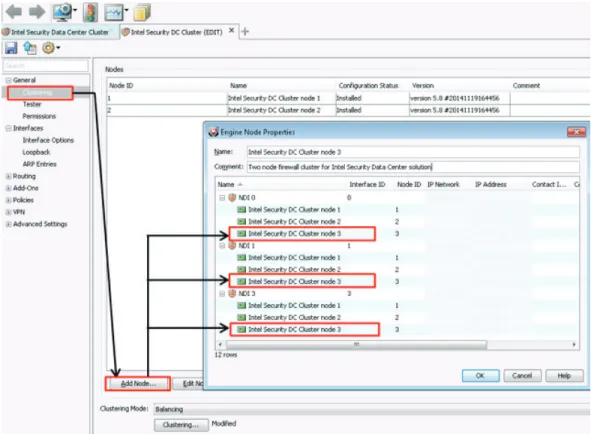Open a new tab with the plus icon
The image size is (591, 434).
[x=245, y=31]
